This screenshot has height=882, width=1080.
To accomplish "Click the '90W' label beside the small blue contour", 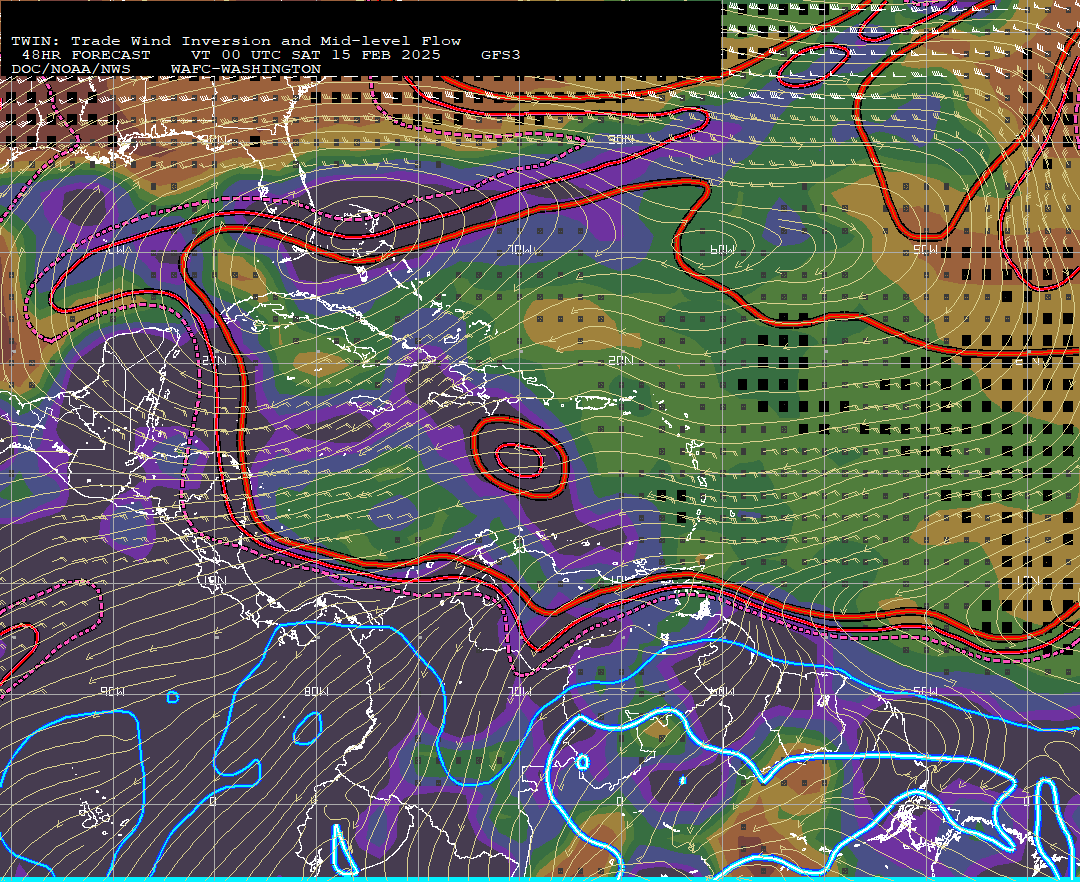I will point(112,691).
